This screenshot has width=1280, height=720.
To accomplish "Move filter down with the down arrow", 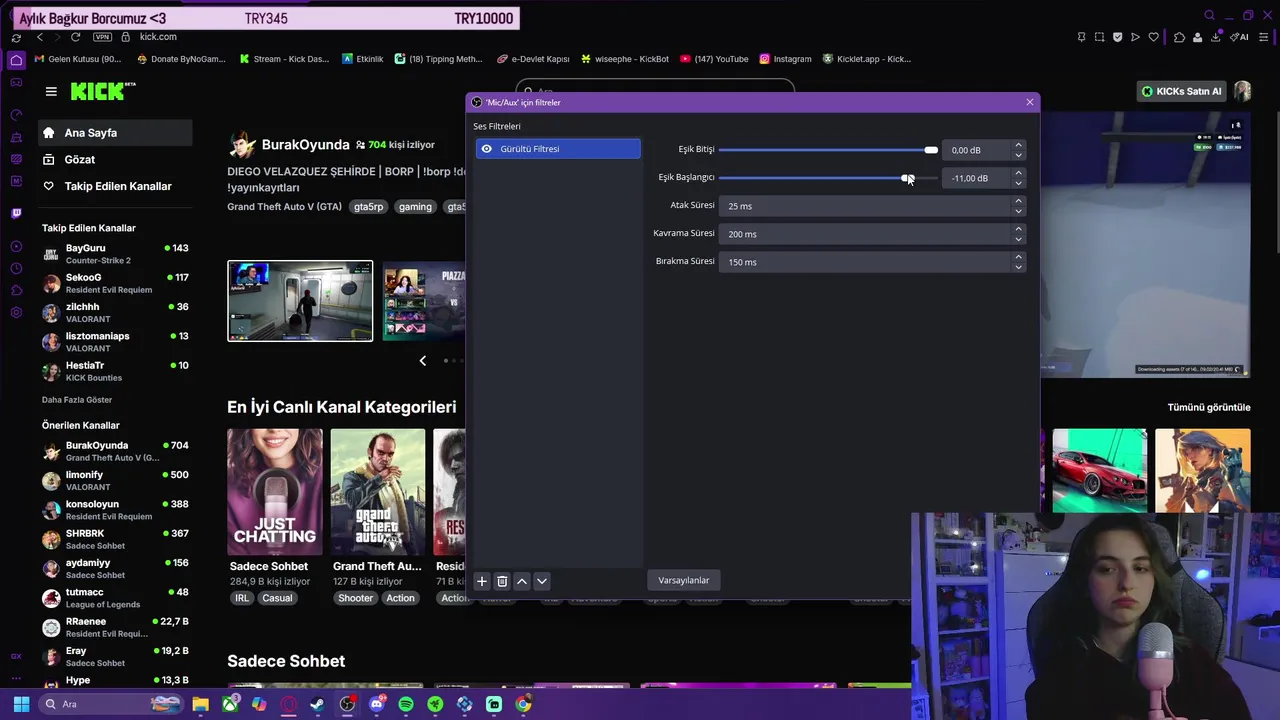I will tap(542, 581).
